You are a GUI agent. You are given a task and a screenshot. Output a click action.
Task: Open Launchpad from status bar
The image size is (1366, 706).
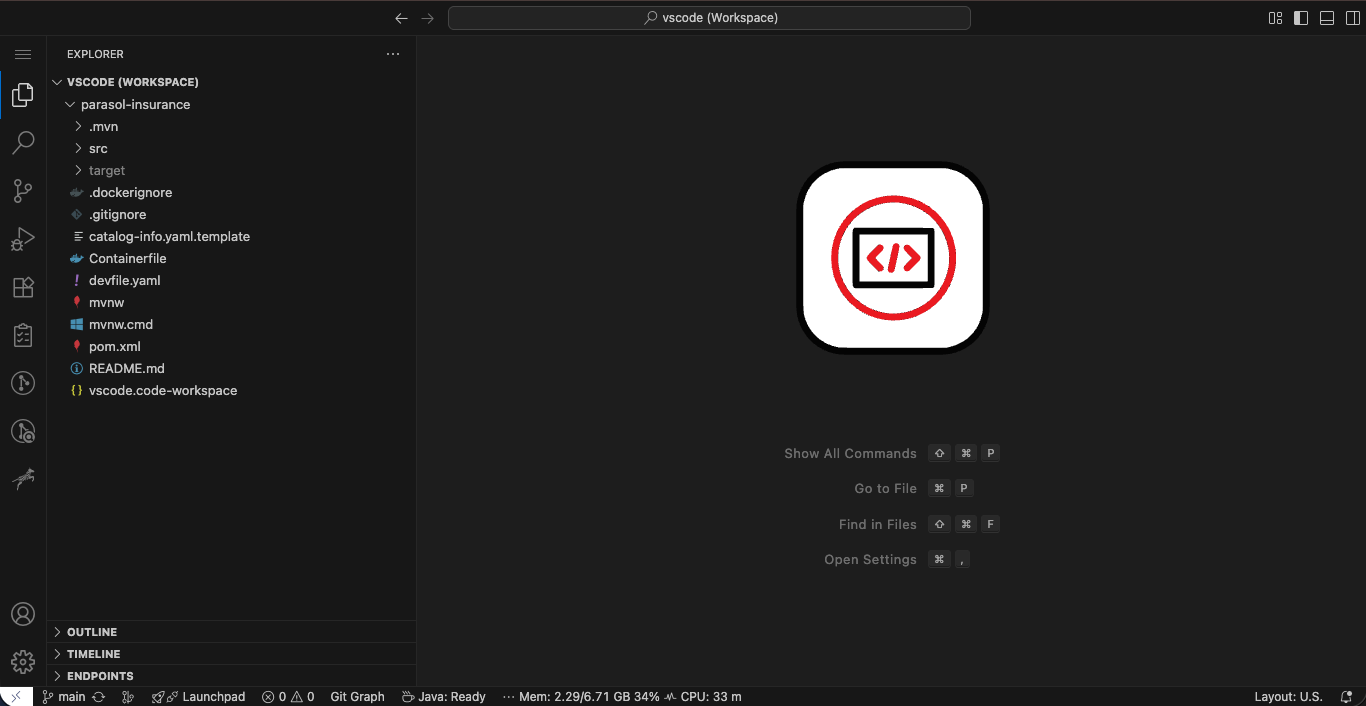pyautogui.click(x=198, y=697)
